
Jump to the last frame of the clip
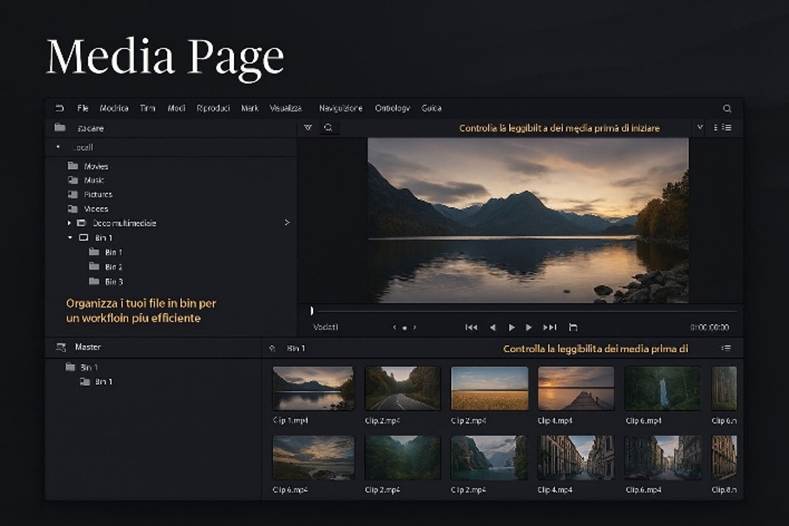549,327
